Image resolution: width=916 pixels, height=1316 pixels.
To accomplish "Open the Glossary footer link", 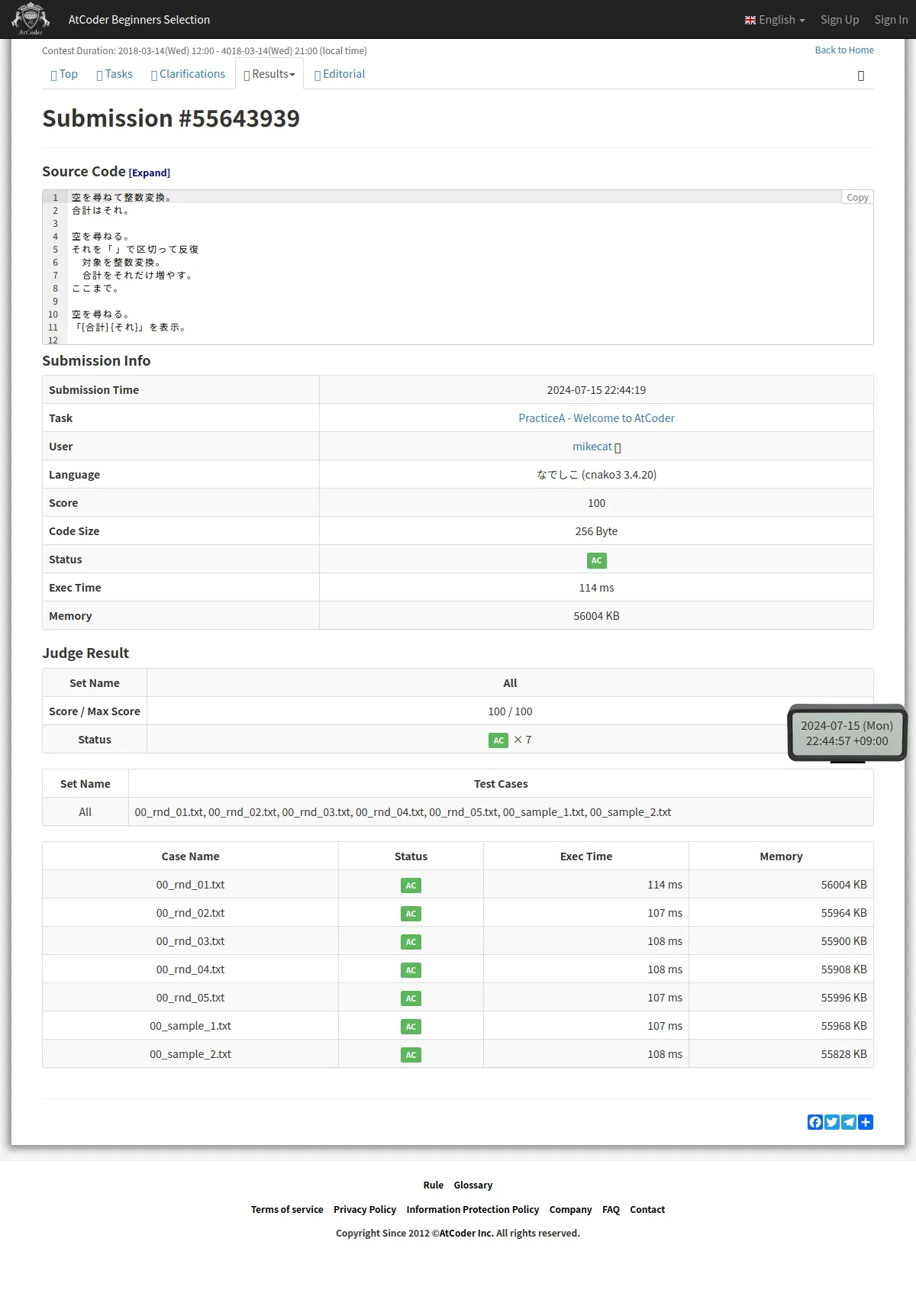I will pos(473,1185).
